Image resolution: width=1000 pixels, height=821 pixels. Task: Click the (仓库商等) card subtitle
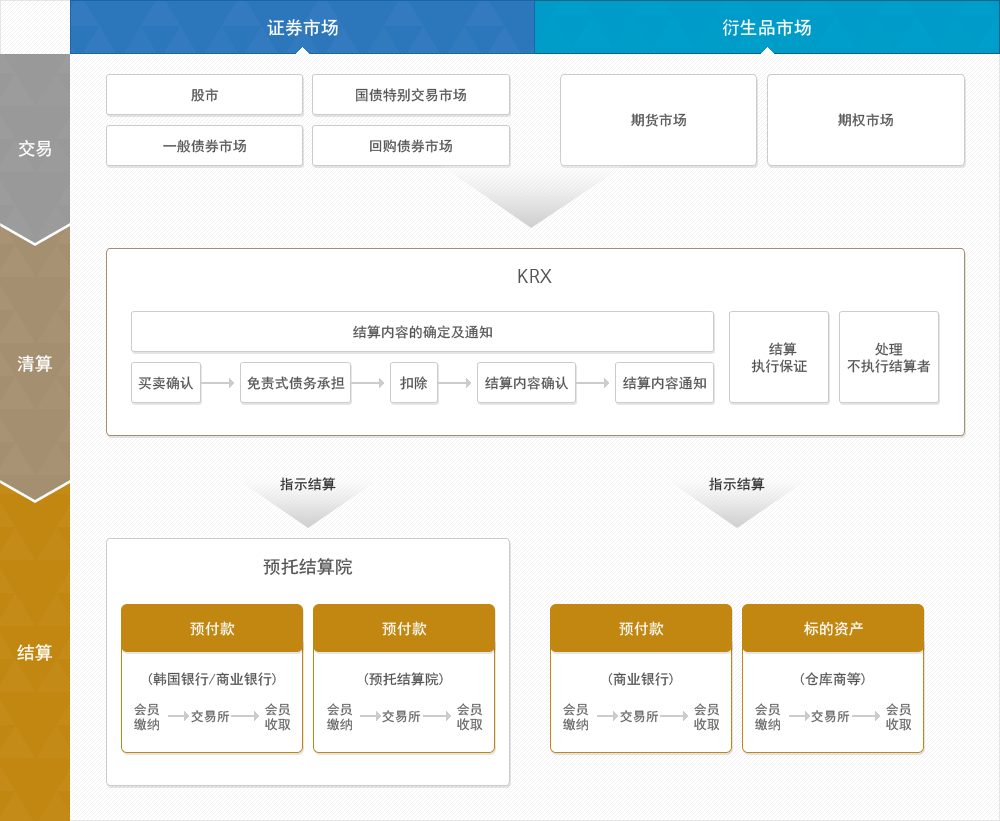tap(833, 679)
